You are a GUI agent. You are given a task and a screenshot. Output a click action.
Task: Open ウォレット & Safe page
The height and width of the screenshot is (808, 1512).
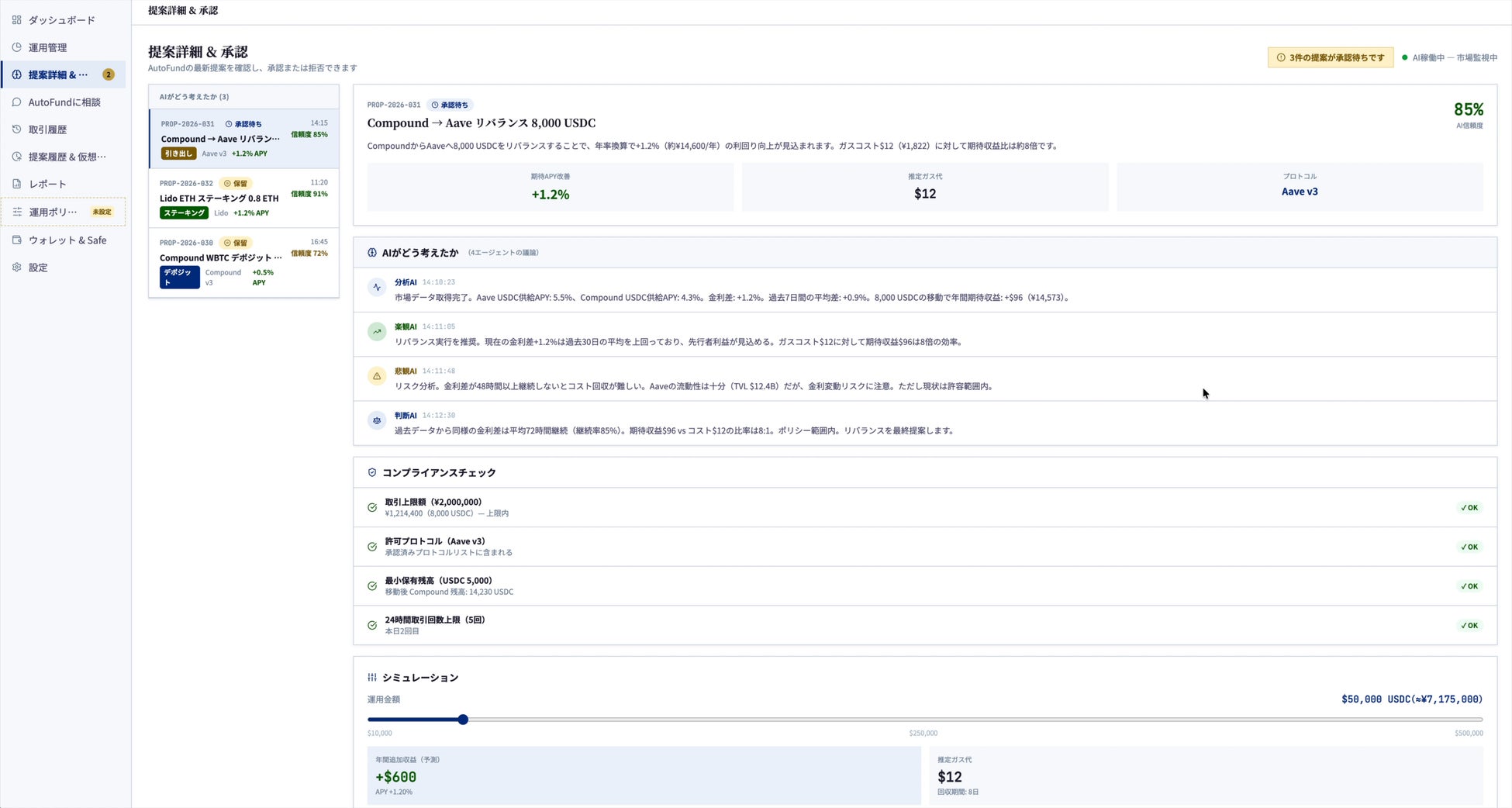click(x=63, y=240)
